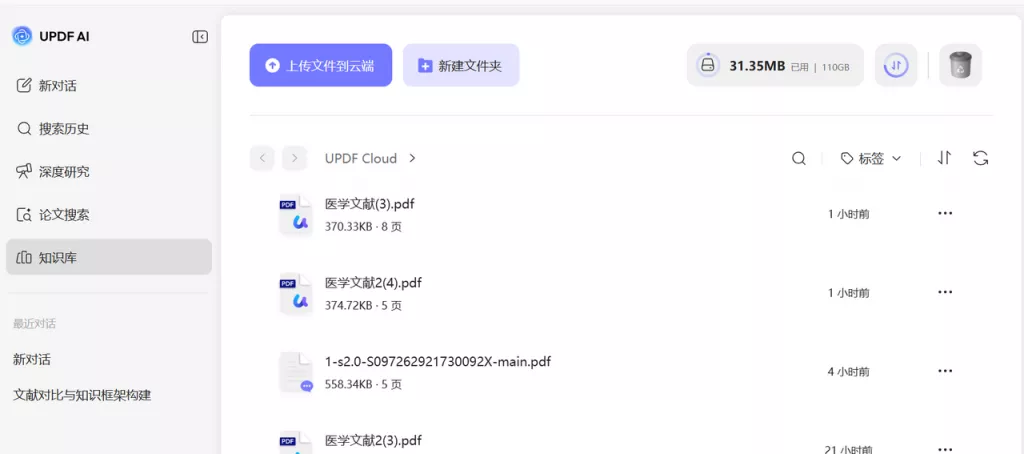This screenshot has height=454, width=1024.
Task: Expand the 标签 tag filter dropdown
Action: (x=871, y=158)
